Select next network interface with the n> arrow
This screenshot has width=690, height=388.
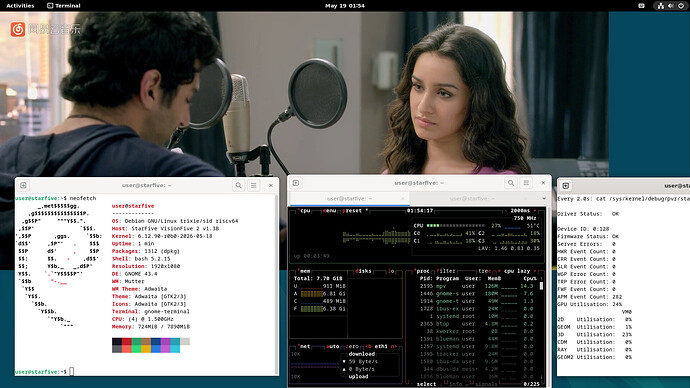click(x=393, y=346)
